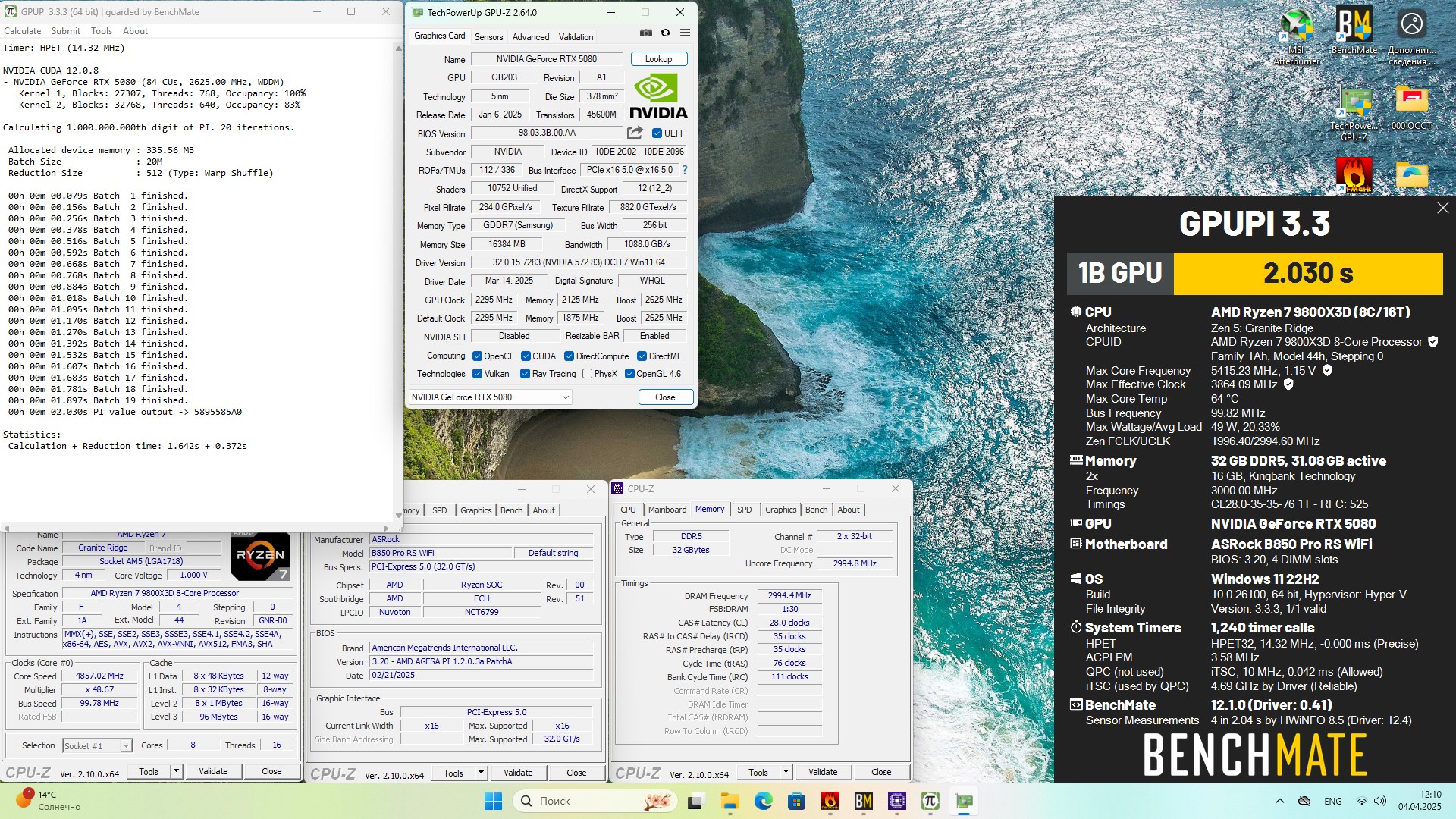
Task: Open the OCCT desktop shortcut
Action: (1411, 108)
